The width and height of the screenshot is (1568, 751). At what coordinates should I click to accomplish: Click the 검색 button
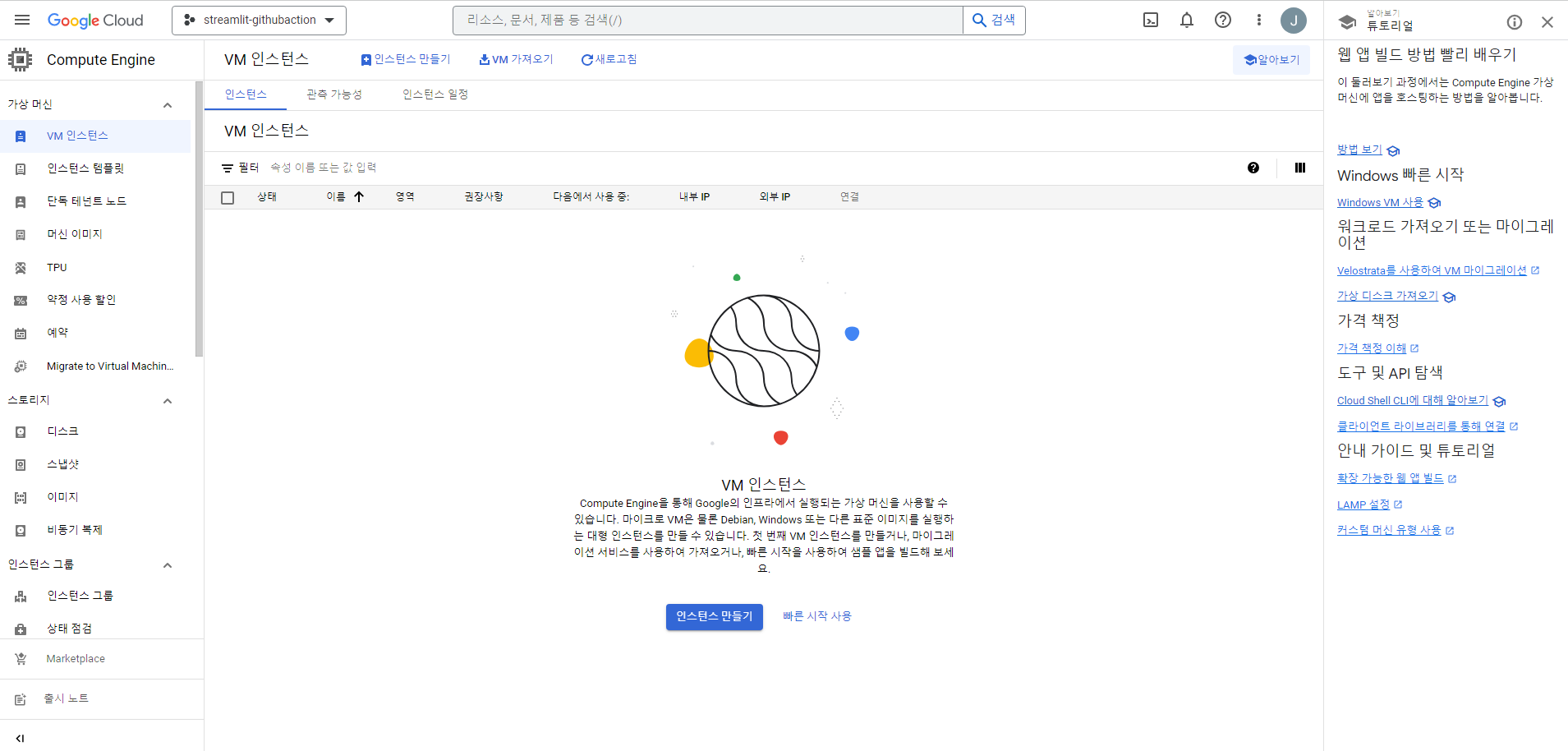994,21
